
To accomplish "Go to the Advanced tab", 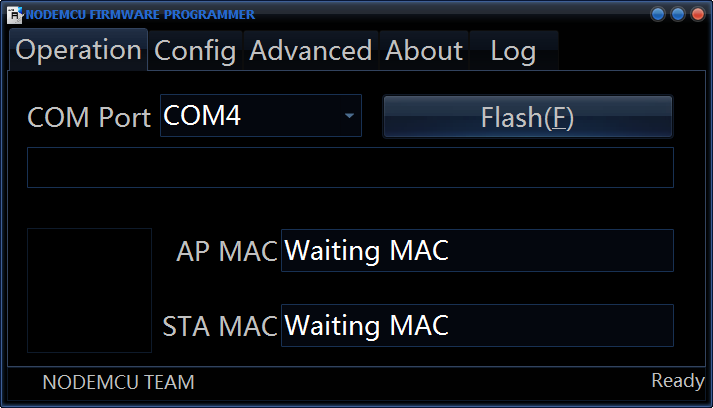I will [x=310, y=51].
